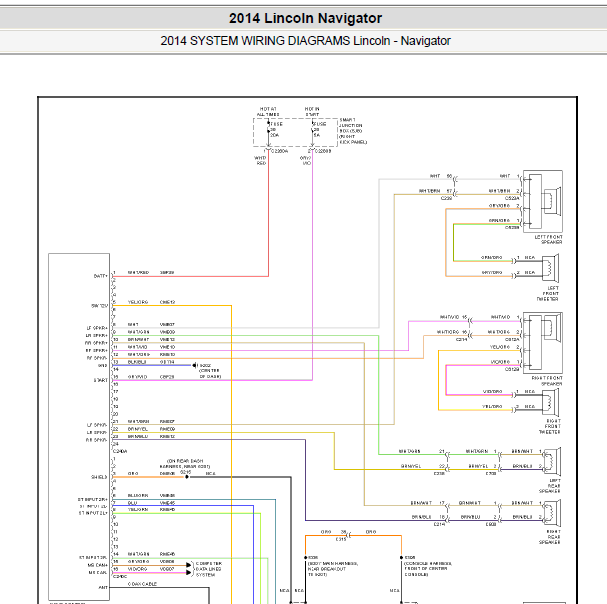The image size is (607, 604).
Task: Click the upper data-line arrow on MS CAN+ wire
Action: pos(189,565)
